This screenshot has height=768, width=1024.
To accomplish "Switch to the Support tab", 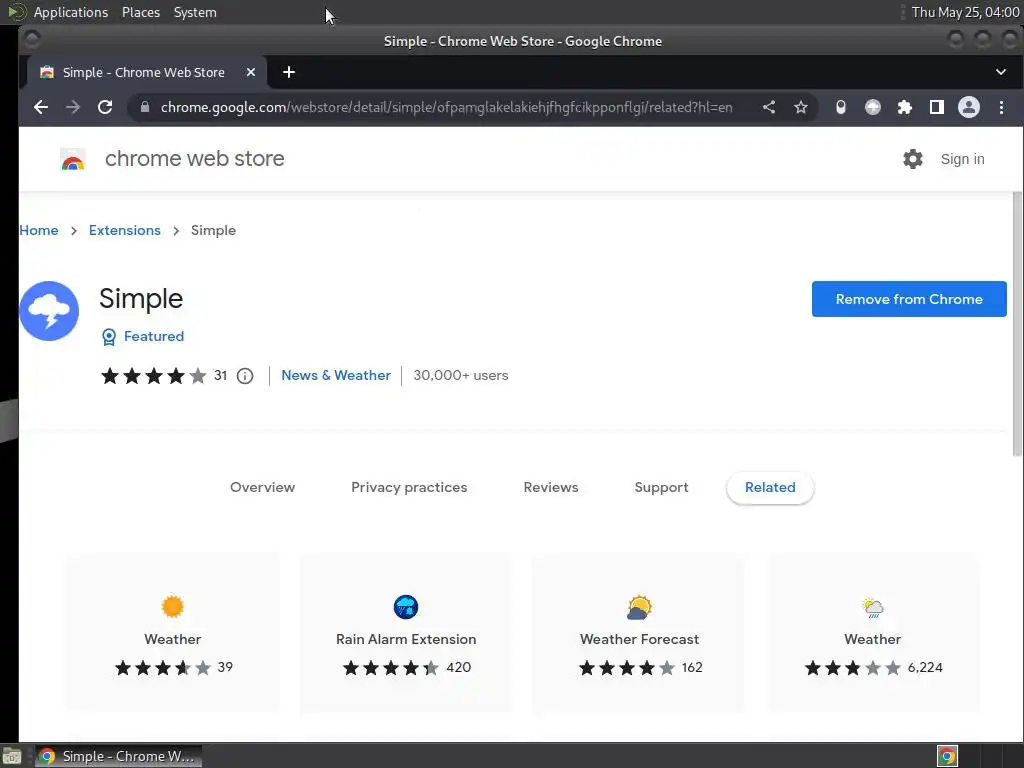I will click(x=661, y=487).
